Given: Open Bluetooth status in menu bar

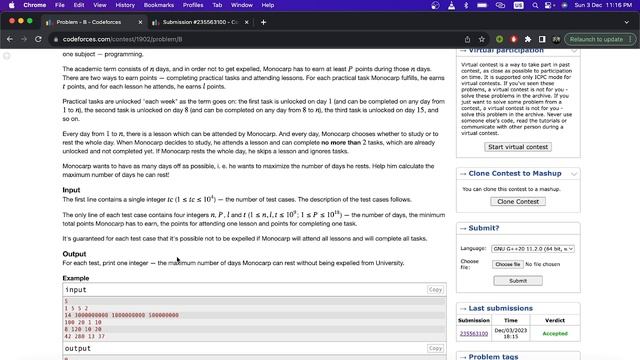Looking at the screenshot, I should pyautogui.click(x=466, y=5).
